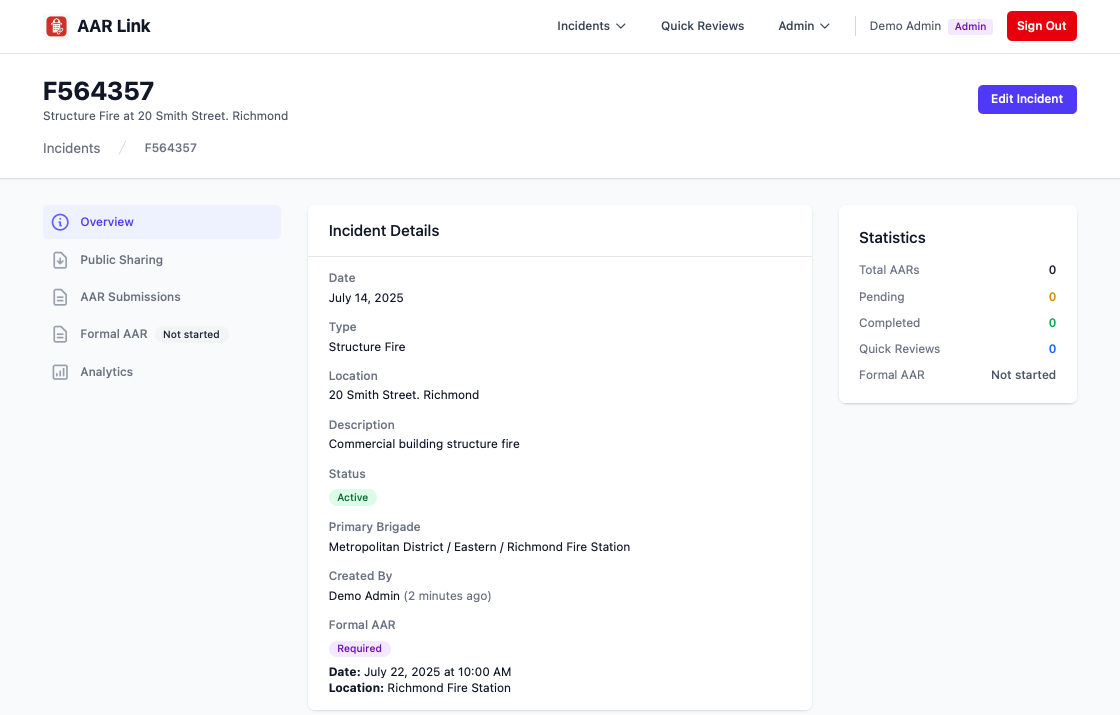The image size is (1120, 715).
Task: Open the Incidents dropdown menu
Action: [x=591, y=26]
